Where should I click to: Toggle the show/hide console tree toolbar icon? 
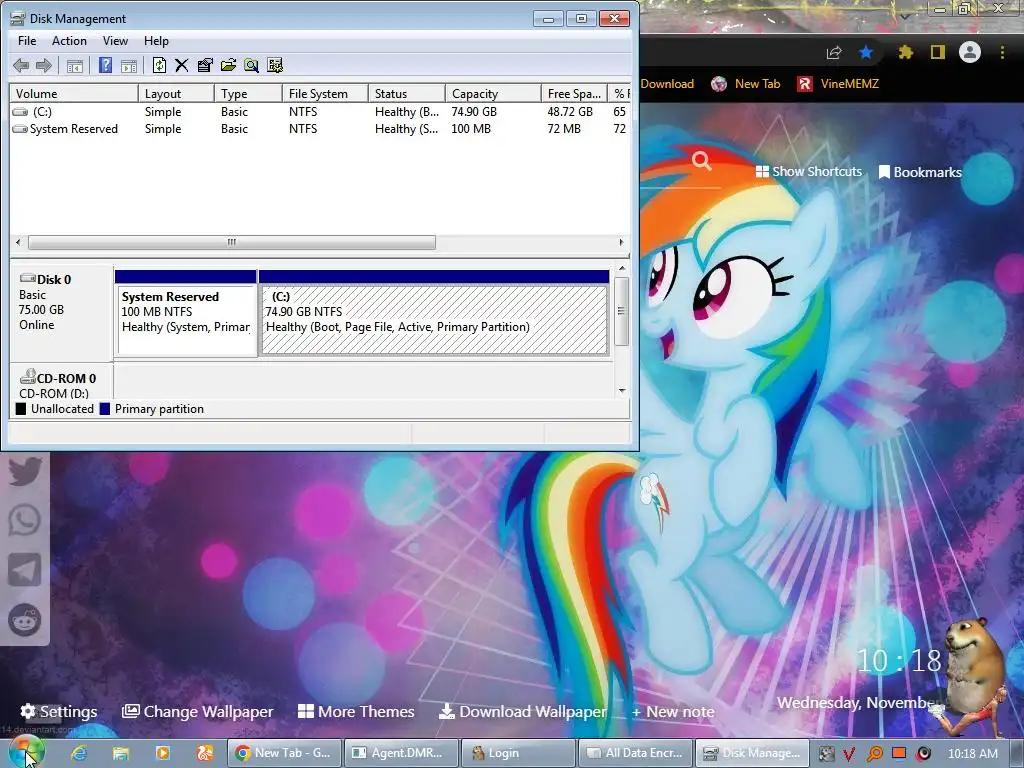click(75, 65)
